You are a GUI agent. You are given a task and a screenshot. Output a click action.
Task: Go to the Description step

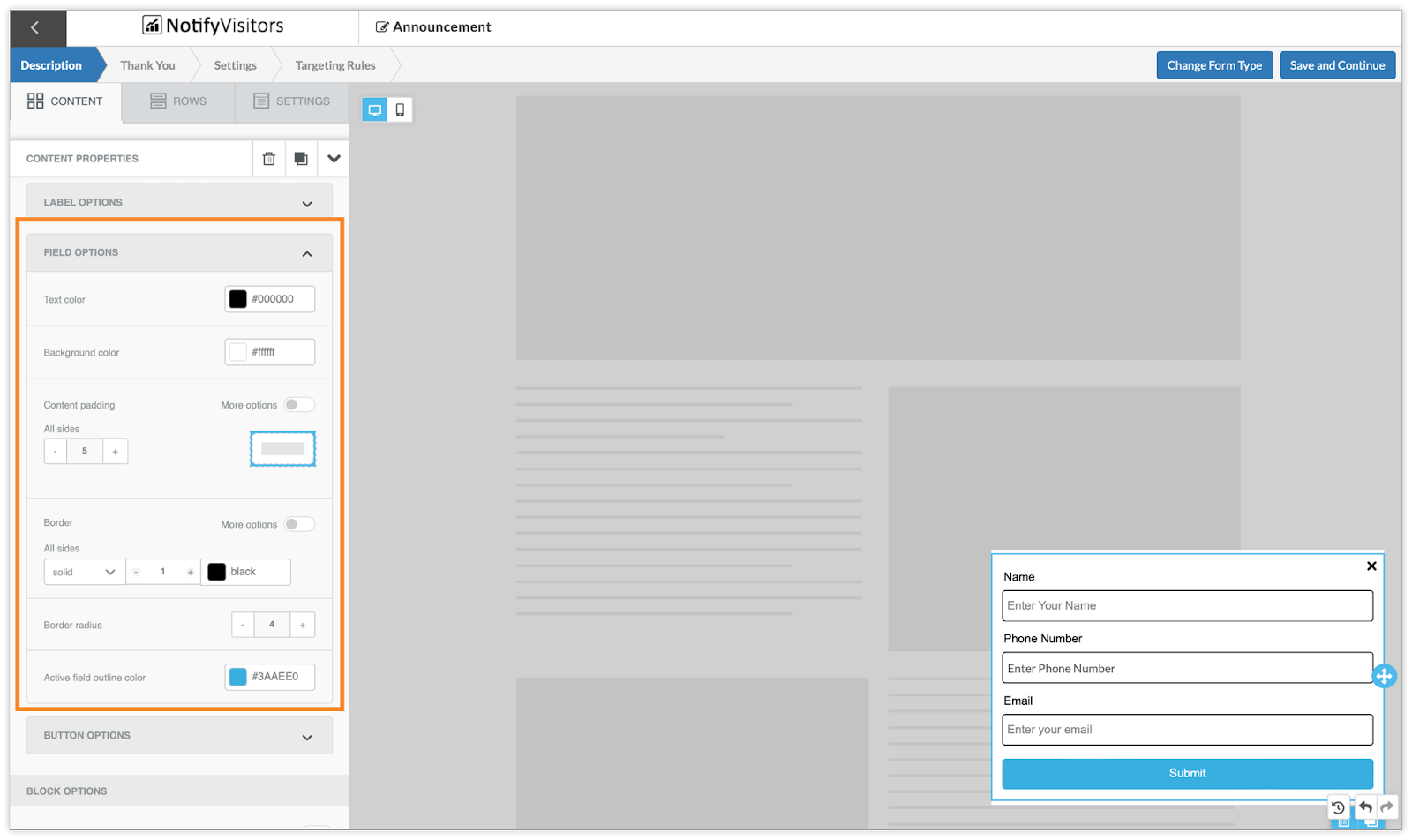point(51,65)
